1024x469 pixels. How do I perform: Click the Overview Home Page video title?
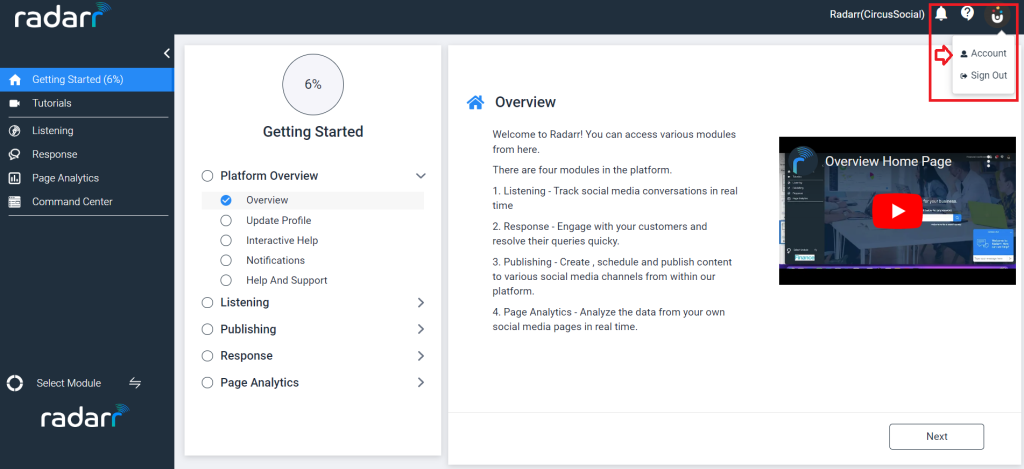[888, 161]
